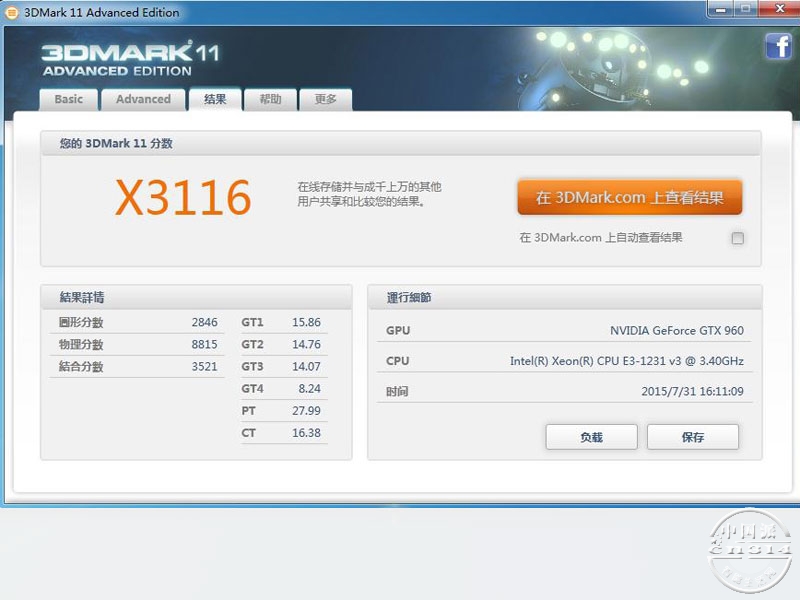Click the GT3 value 14.07
Screen dimensions: 800x600
point(306,366)
